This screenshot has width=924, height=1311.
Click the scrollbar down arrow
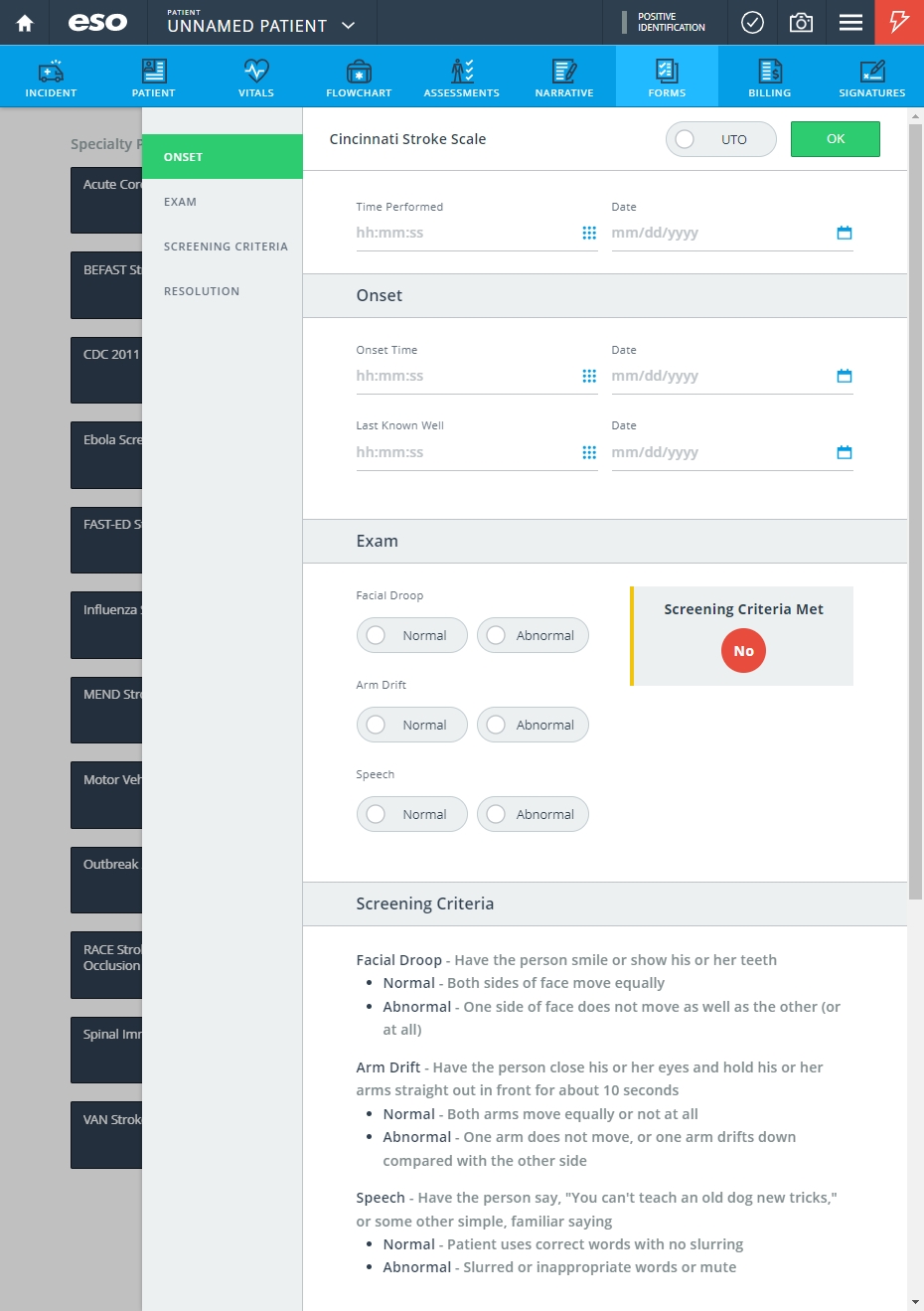pos(915,1302)
